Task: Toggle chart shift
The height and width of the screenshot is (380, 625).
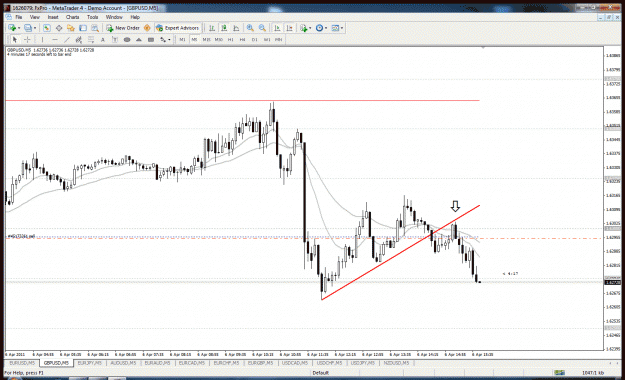Action: pos(289,28)
